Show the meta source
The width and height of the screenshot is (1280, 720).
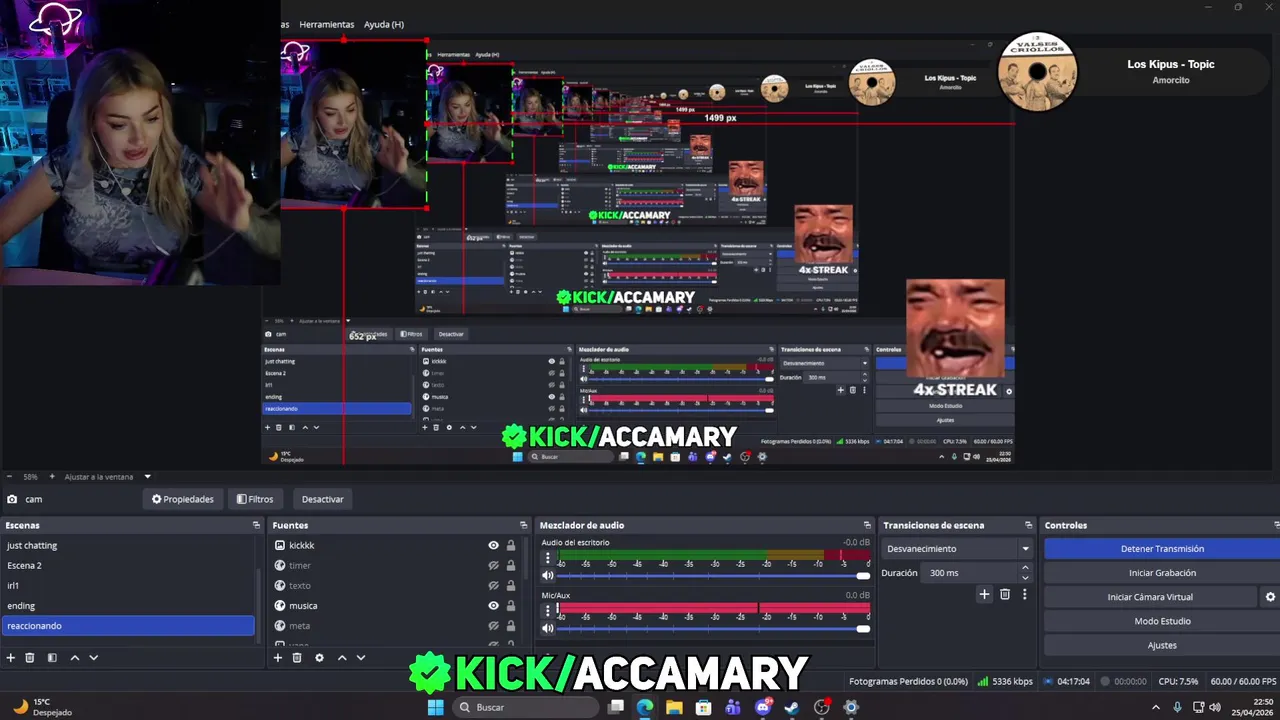click(493, 626)
